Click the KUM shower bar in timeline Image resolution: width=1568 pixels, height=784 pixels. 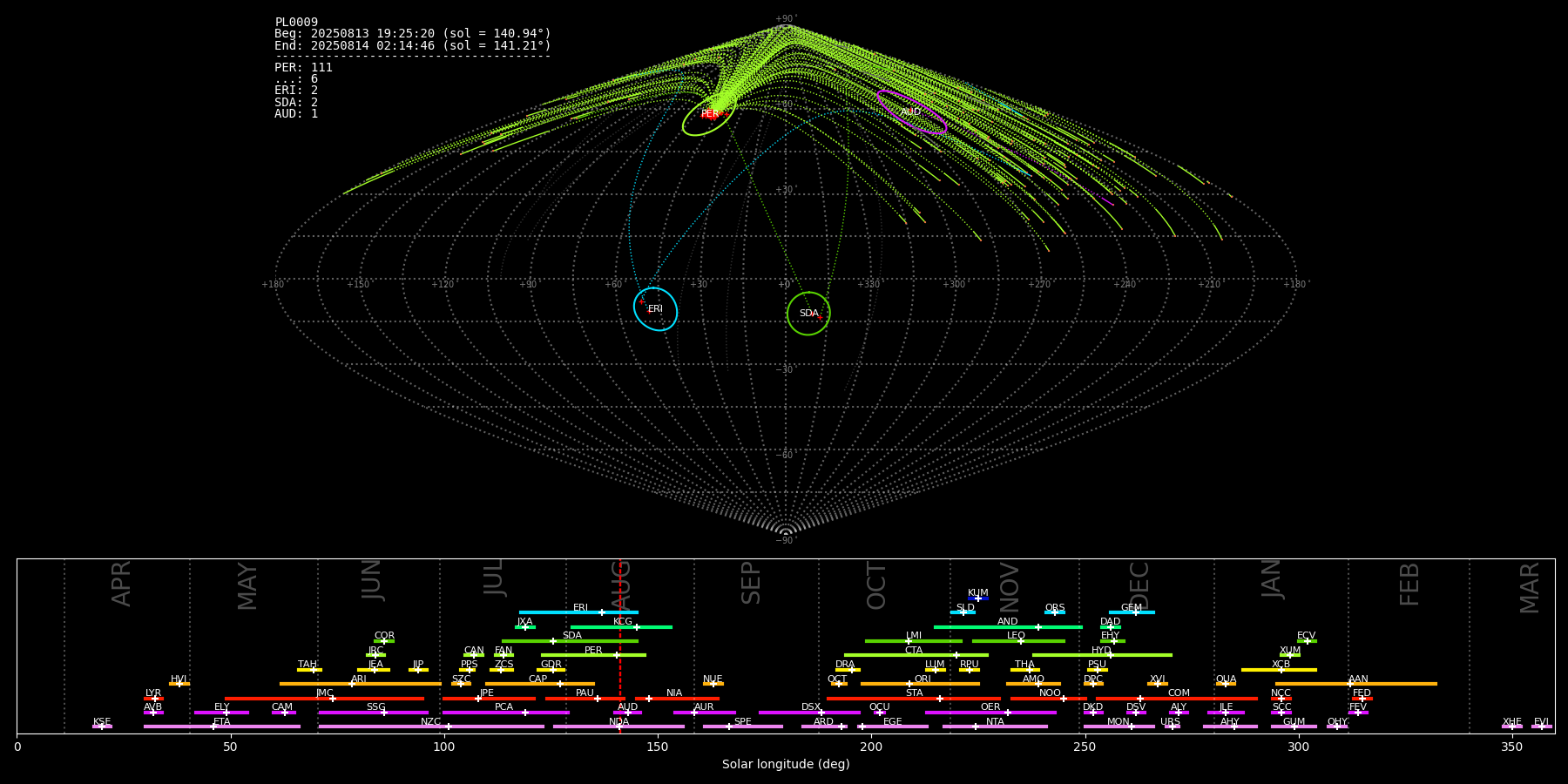[x=978, y=598]
